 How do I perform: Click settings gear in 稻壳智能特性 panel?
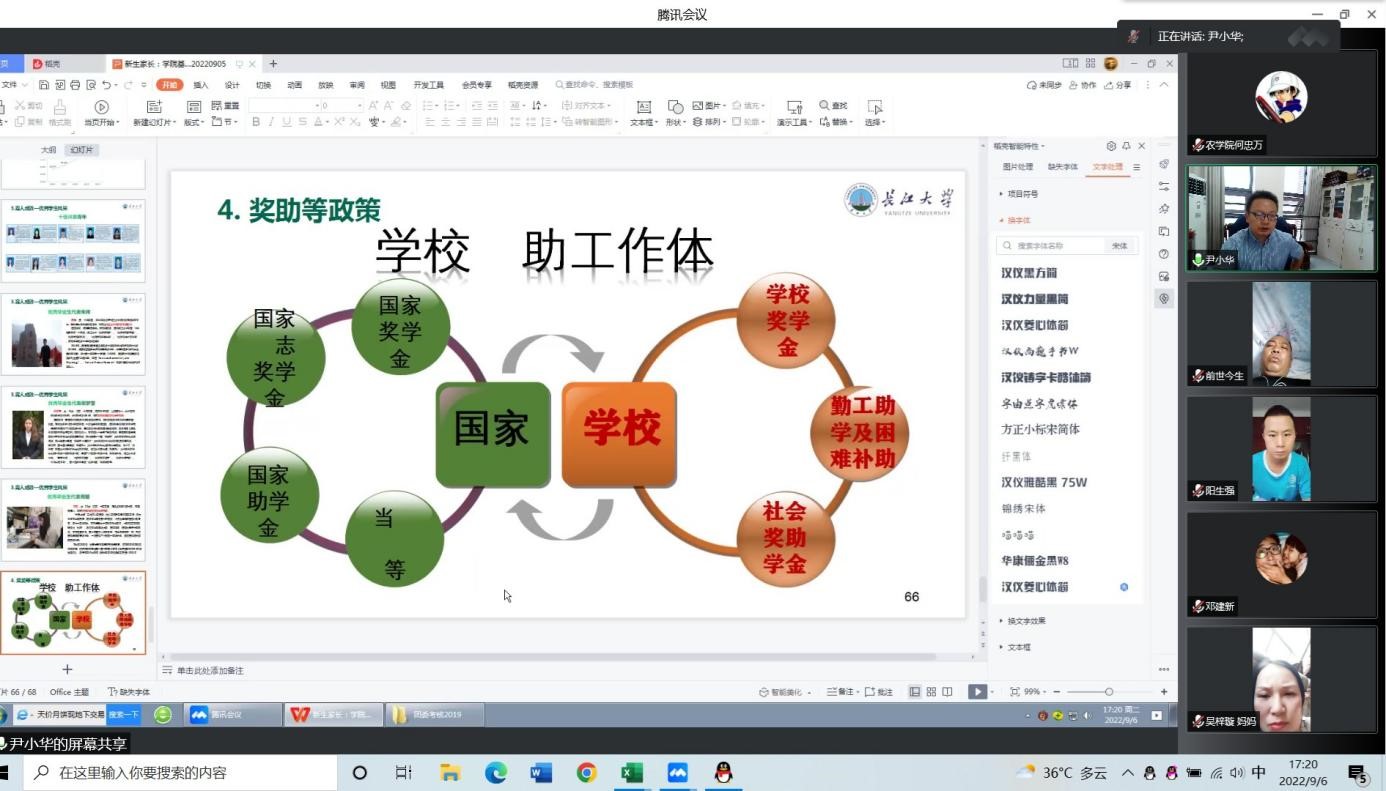(x=1111, y=146)
